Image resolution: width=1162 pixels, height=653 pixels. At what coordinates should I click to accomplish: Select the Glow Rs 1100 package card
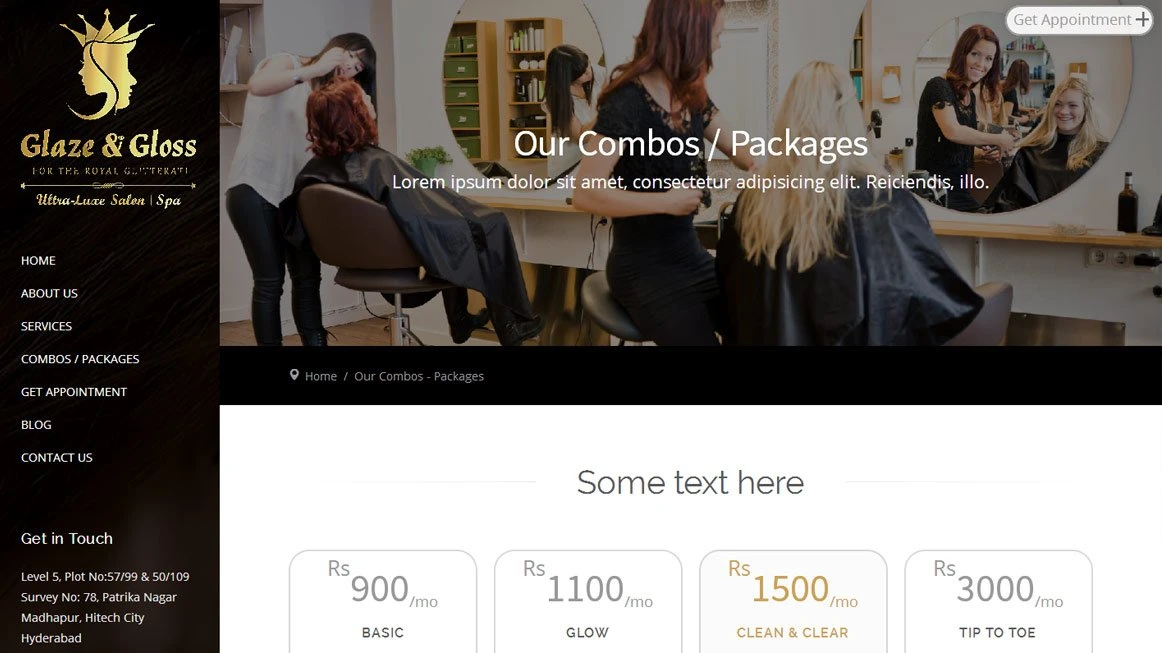click(x=588, y=601)
